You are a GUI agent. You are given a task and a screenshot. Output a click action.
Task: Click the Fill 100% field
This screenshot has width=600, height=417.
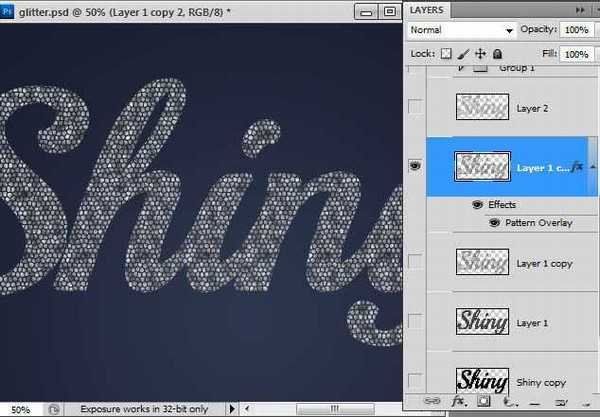point(577,54)
